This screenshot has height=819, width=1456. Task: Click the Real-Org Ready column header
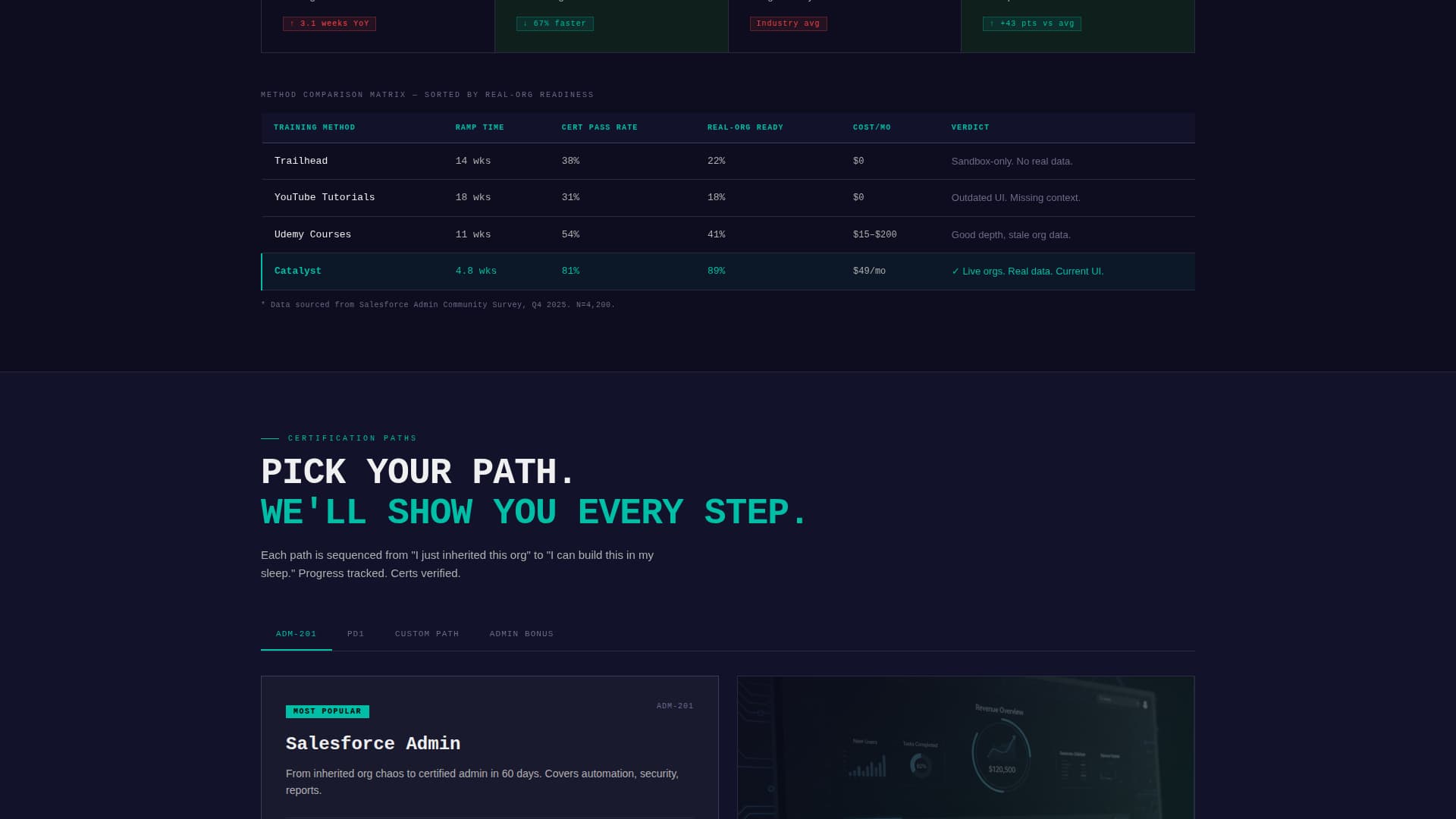click(x=745, y=127)
